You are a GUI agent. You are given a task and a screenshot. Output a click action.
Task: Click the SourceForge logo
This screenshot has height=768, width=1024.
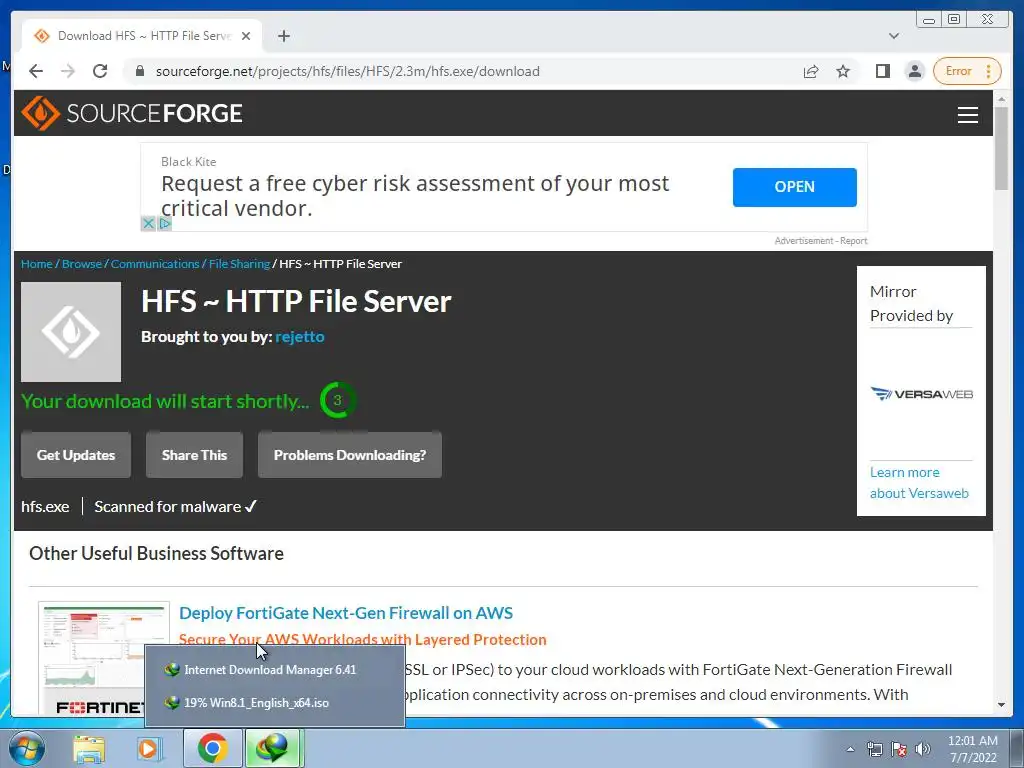[132, 113]
